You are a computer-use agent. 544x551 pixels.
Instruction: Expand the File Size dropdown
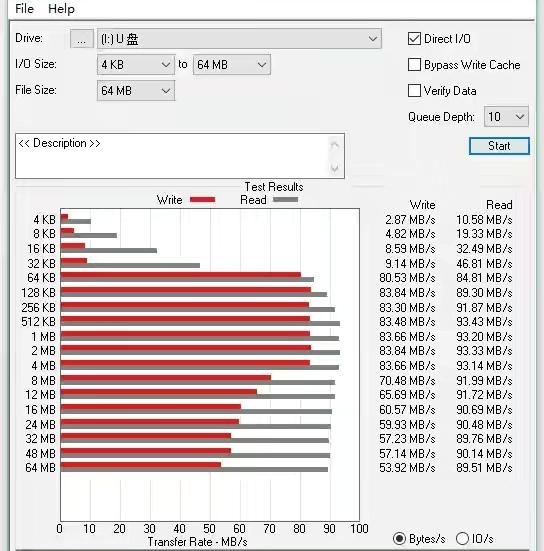136,91
